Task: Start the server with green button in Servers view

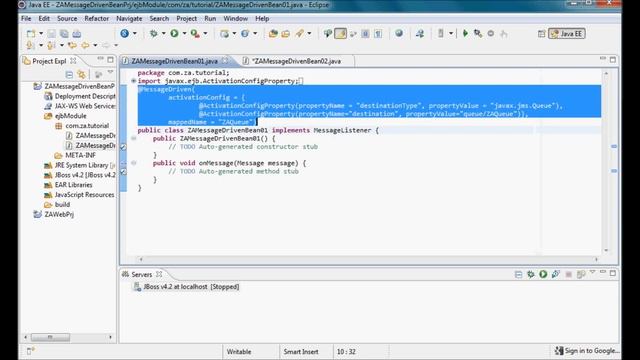Action: tap(543, 274)
